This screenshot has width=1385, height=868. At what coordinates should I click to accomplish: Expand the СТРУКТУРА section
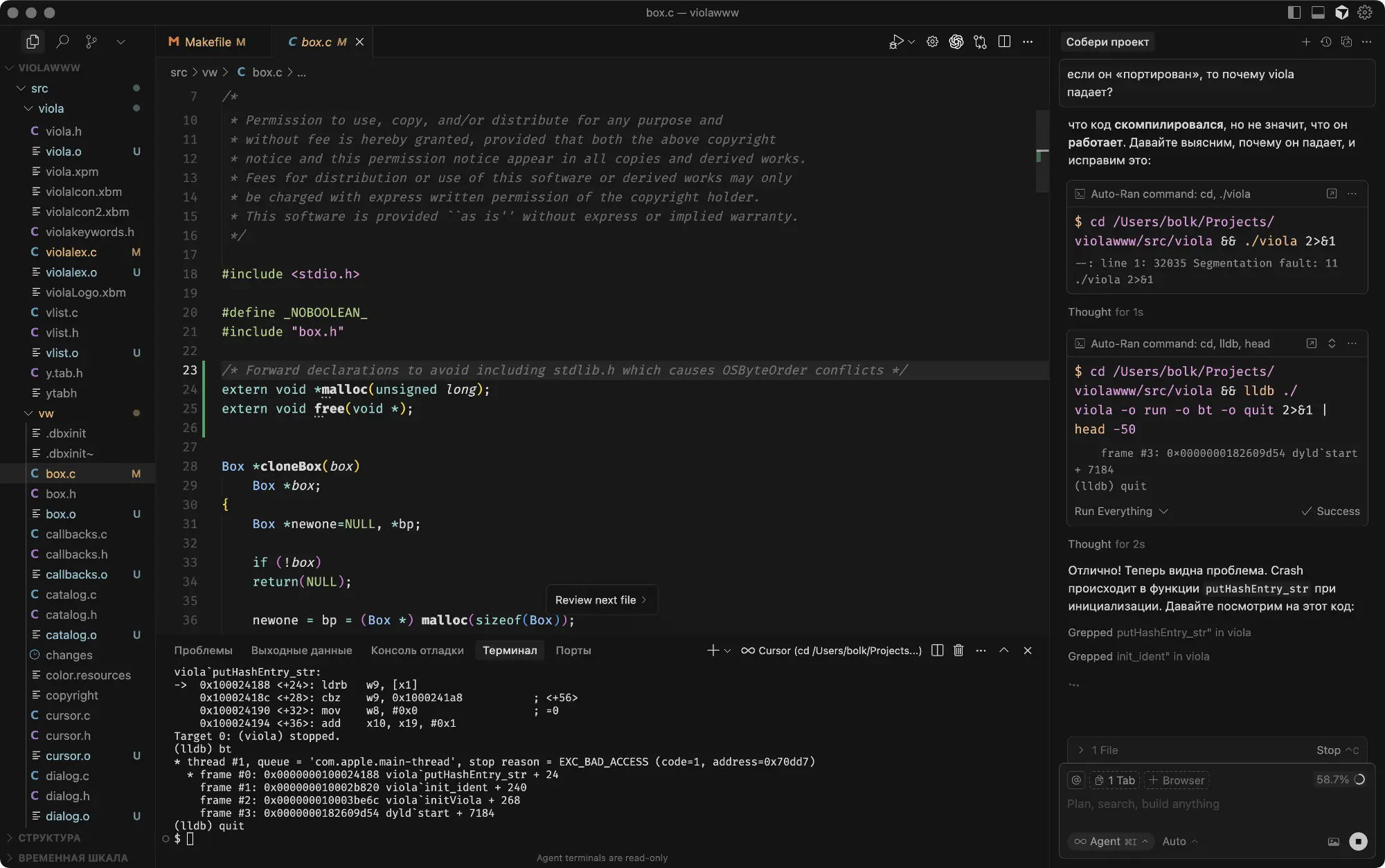[49, 838]
